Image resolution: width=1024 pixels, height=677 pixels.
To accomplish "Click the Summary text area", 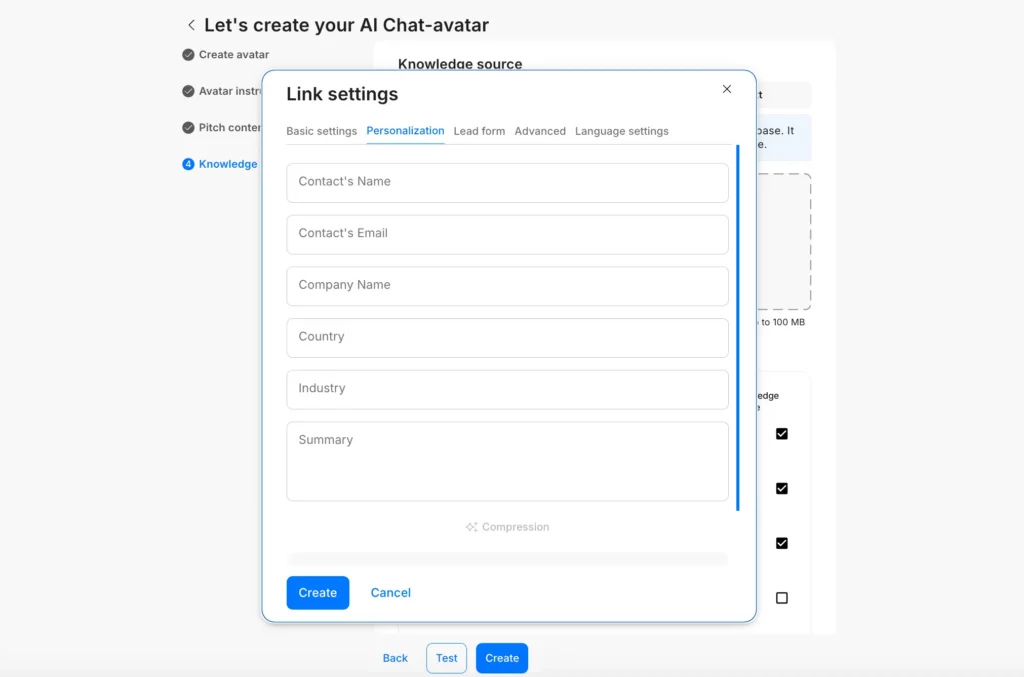I will click(x=507, y=461).
